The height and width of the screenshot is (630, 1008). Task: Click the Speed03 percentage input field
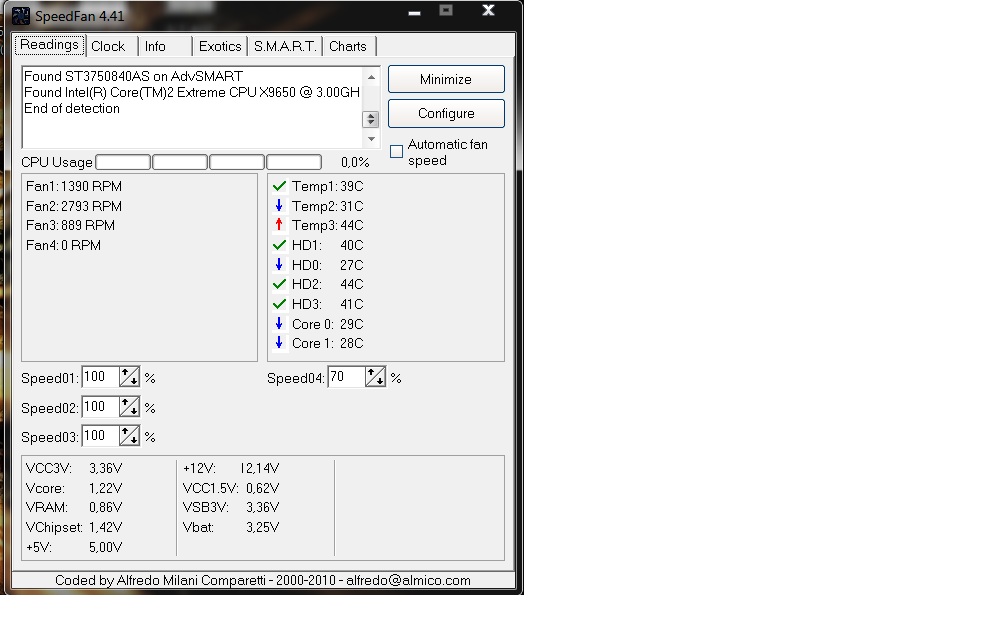(x=100, y=436)
